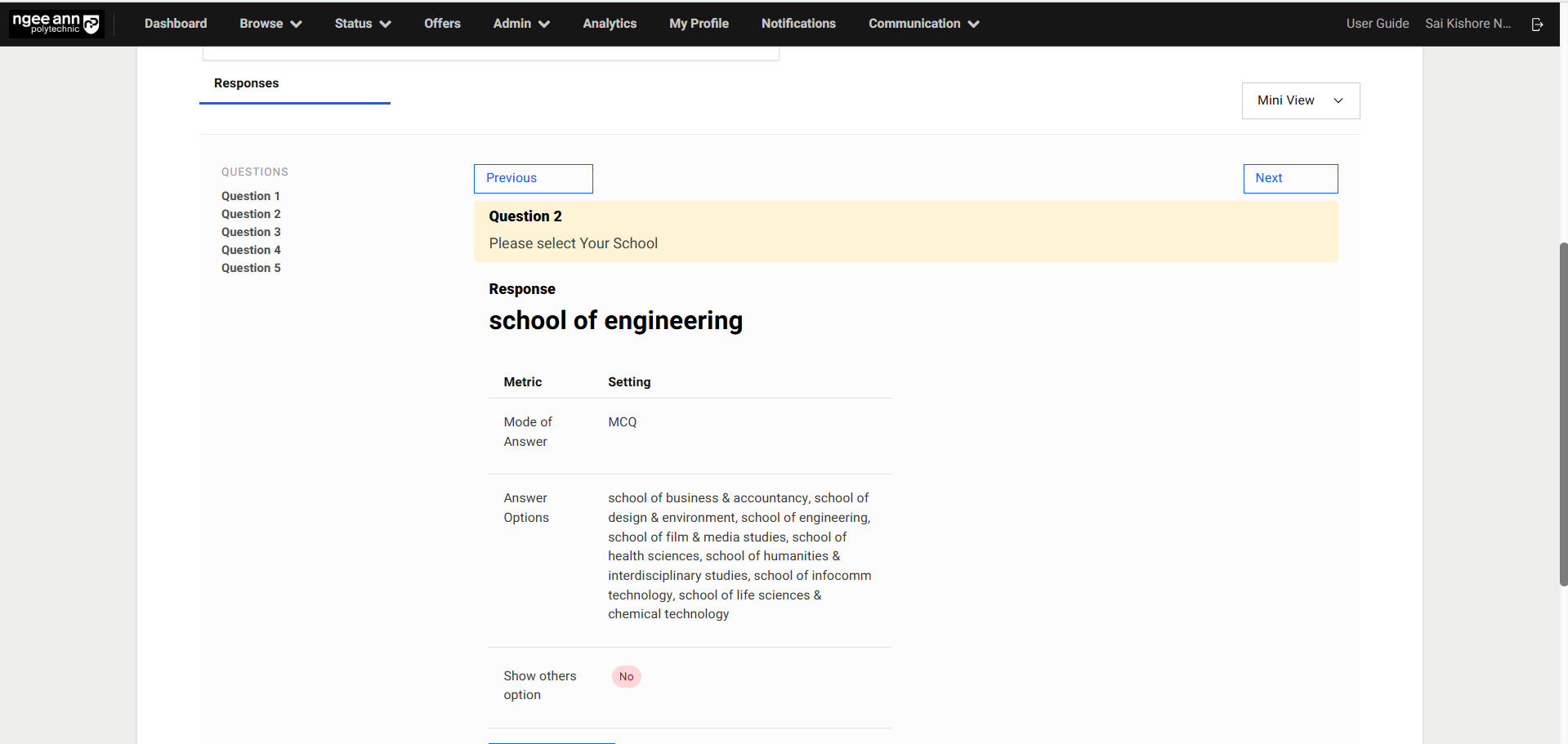Viewport: 1568px width, 744px height.
Task: Select the Responses tab
Action: (246, 83)
